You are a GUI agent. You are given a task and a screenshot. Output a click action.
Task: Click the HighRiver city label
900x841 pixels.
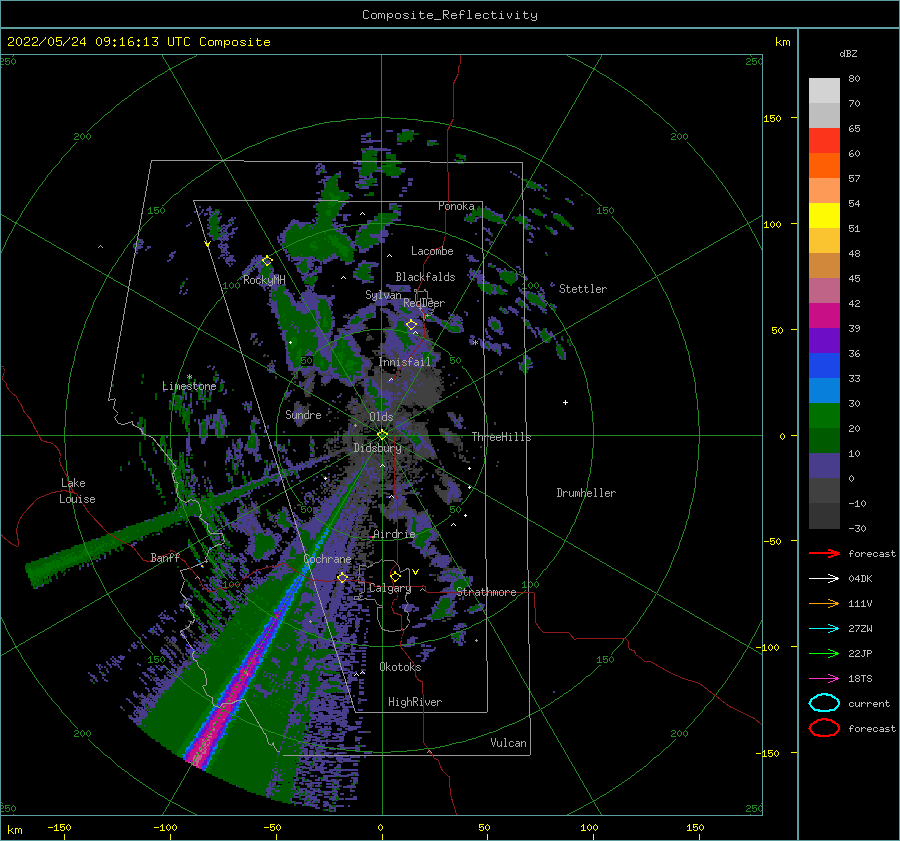[x=415, y=702]
